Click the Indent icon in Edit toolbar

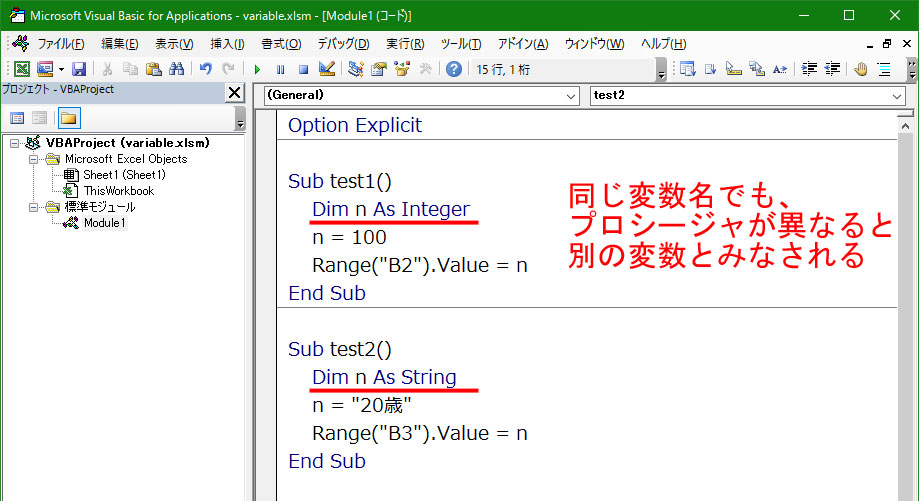tap(808, 69)
